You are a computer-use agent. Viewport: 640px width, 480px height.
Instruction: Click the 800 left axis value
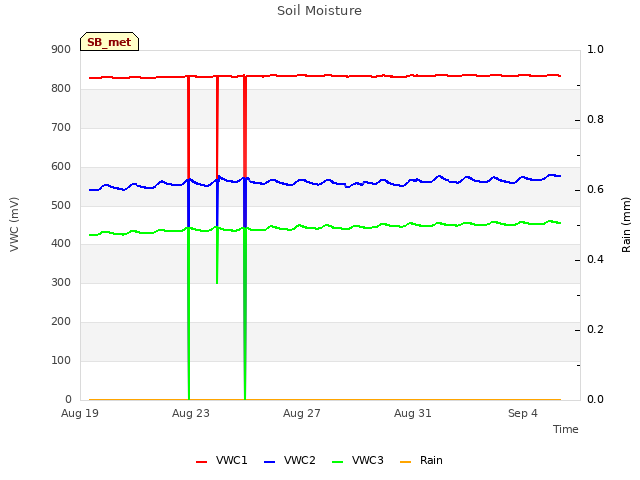(61, 89)
